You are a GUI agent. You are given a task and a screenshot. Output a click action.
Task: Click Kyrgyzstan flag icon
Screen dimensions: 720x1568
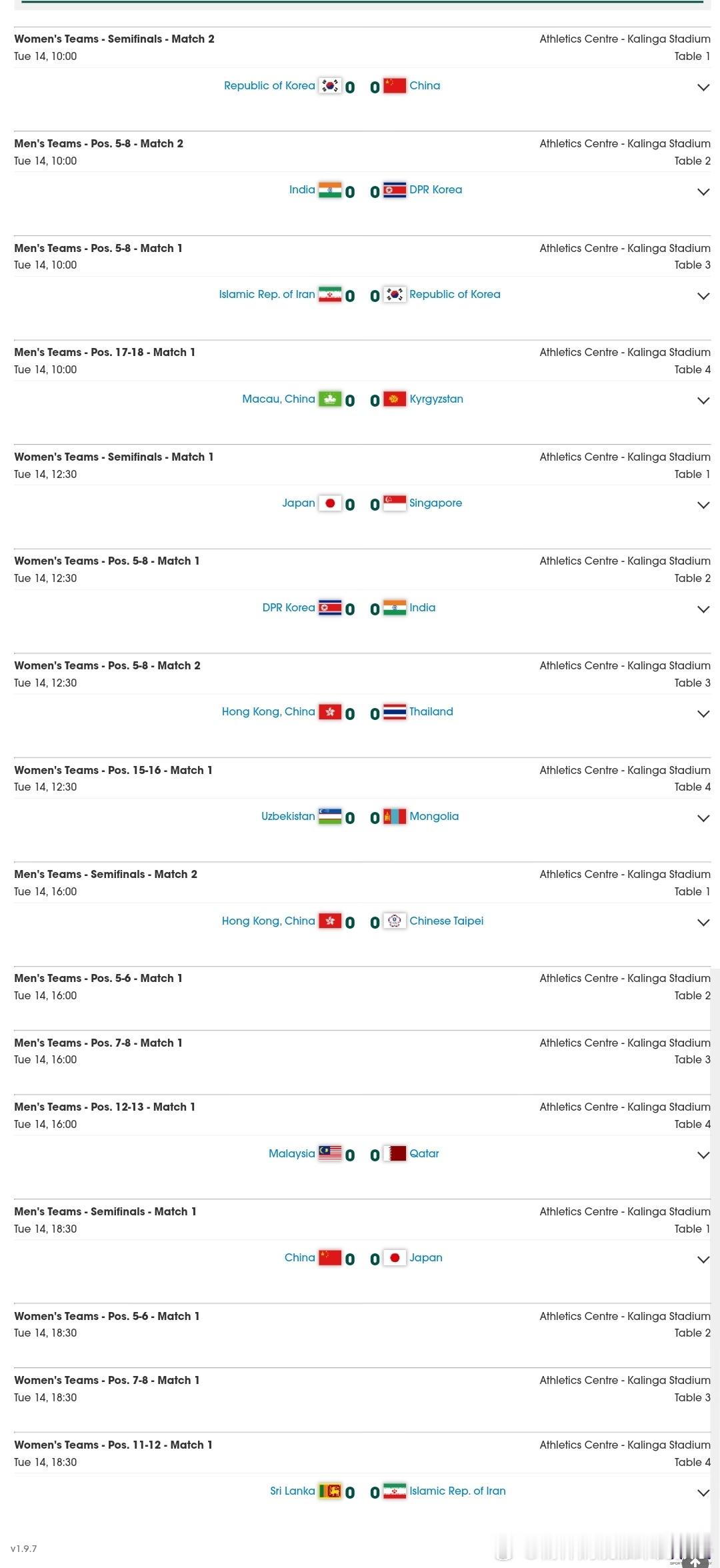coord(395,399)
